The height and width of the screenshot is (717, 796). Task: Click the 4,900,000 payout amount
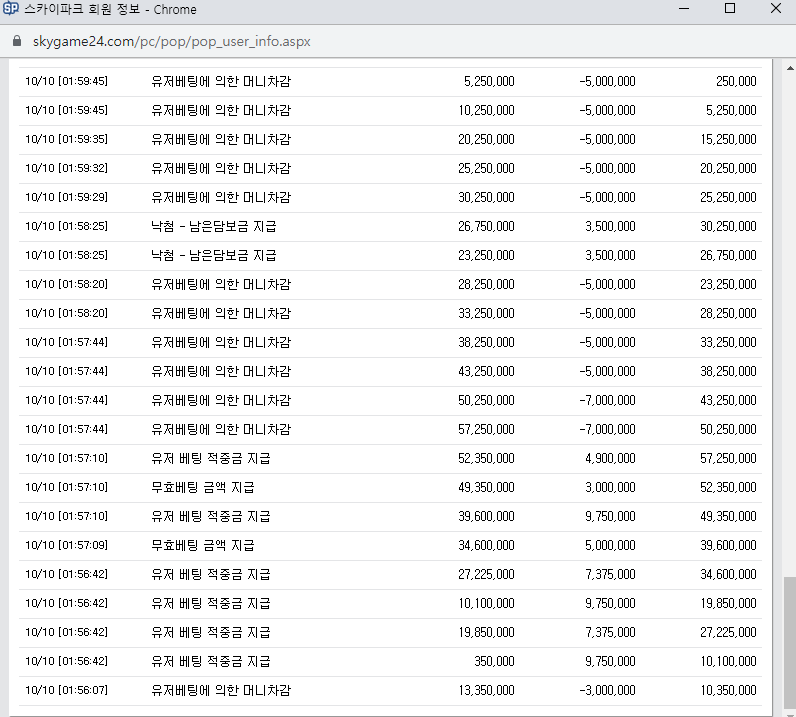[x=609, y=458]
